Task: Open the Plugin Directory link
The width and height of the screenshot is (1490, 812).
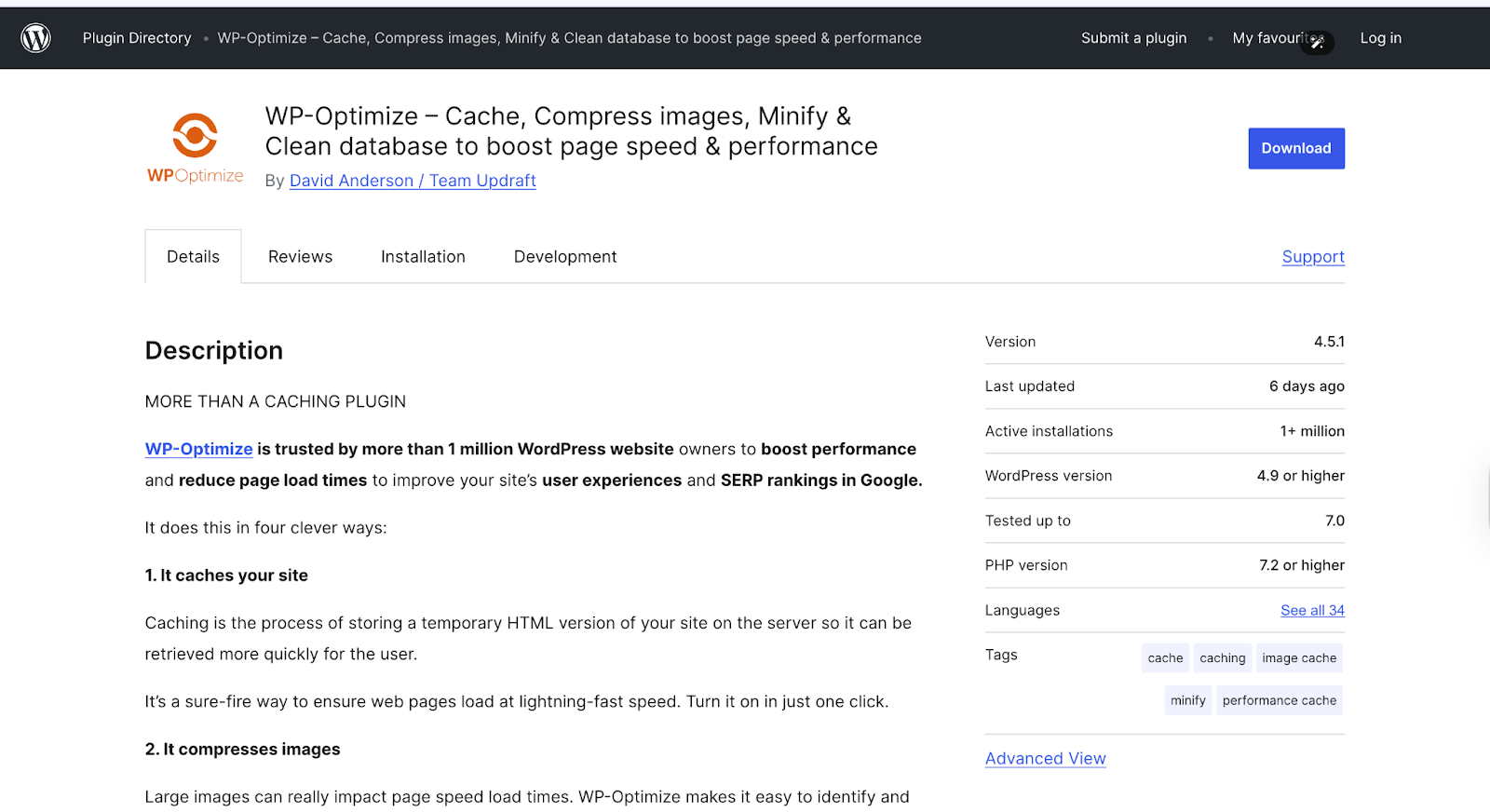Action: pyautogui.click(x=137, y=38)
